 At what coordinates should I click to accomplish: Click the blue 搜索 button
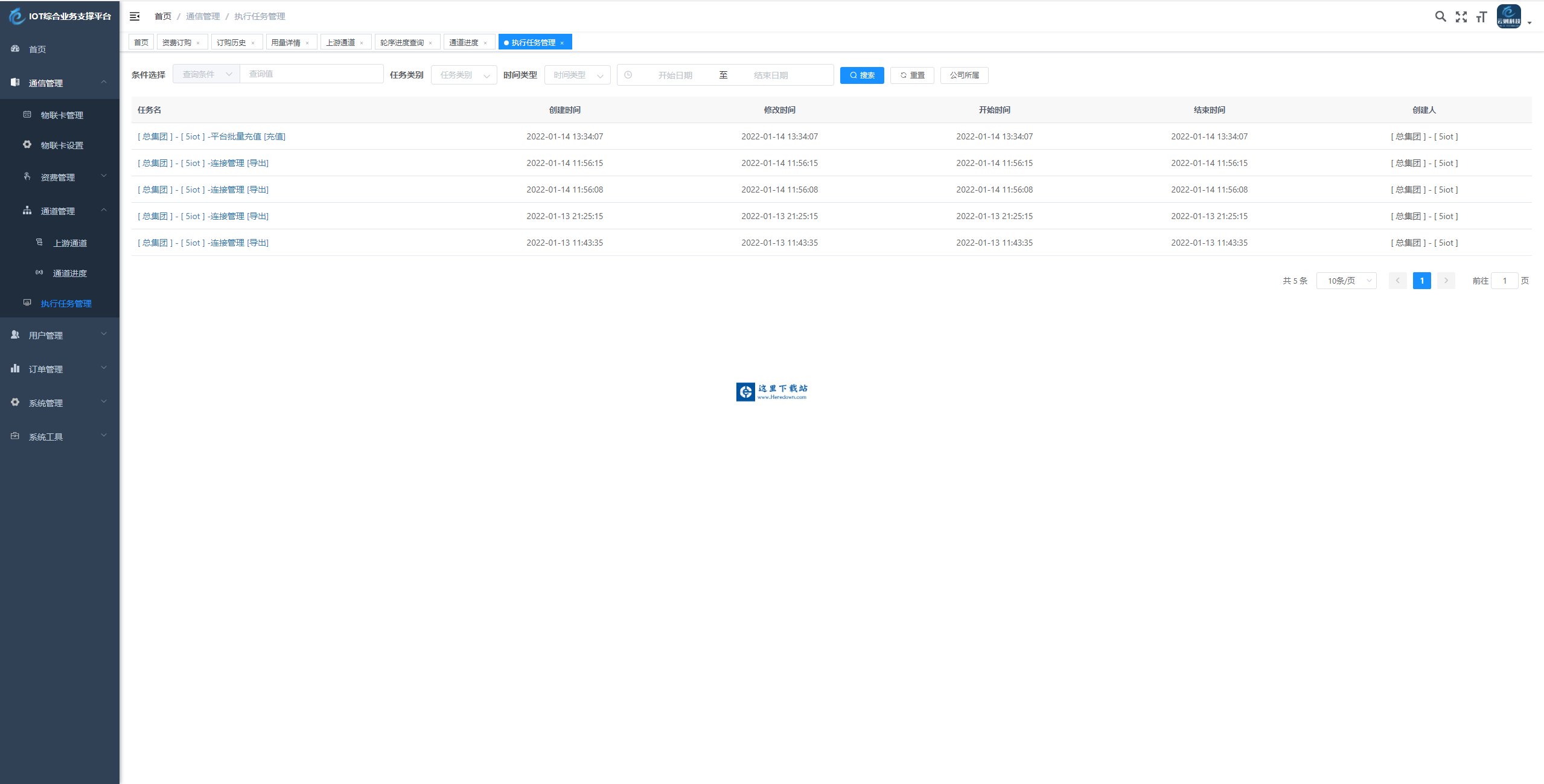coord(861,75)
